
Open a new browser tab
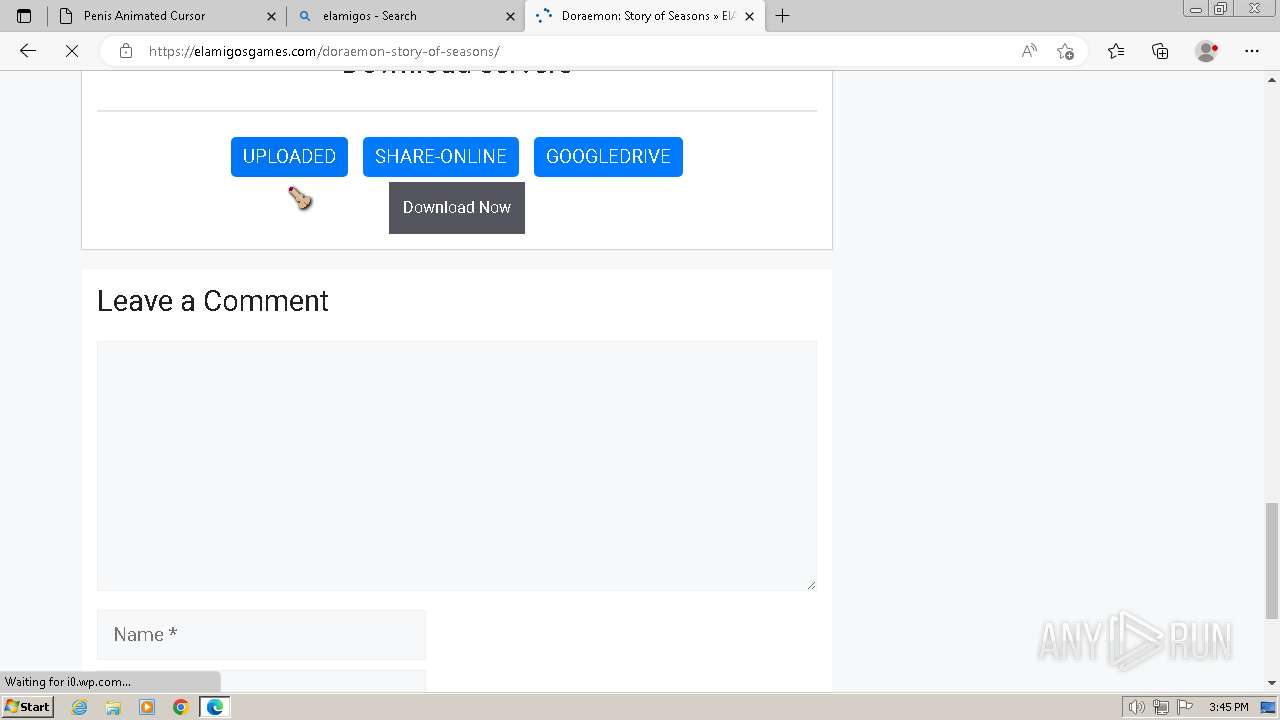point(783,16)
